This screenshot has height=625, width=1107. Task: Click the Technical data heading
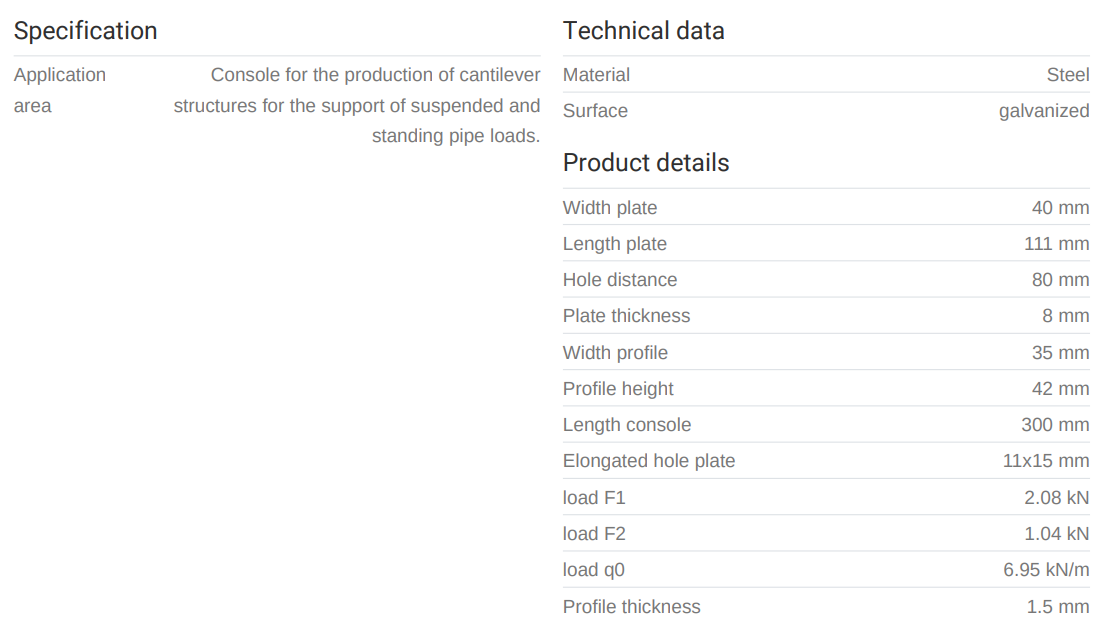click(643, 31)
